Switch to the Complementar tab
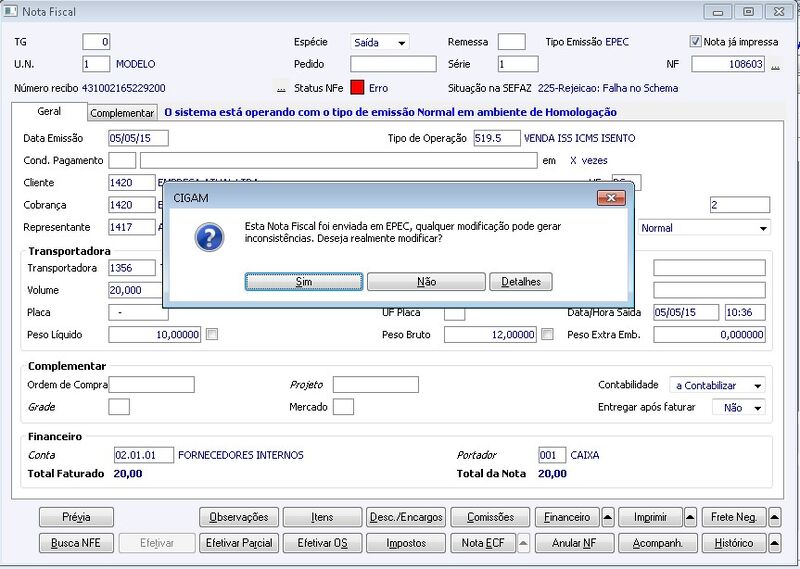This screenshot has width=800, height=569. click(122, 113)
